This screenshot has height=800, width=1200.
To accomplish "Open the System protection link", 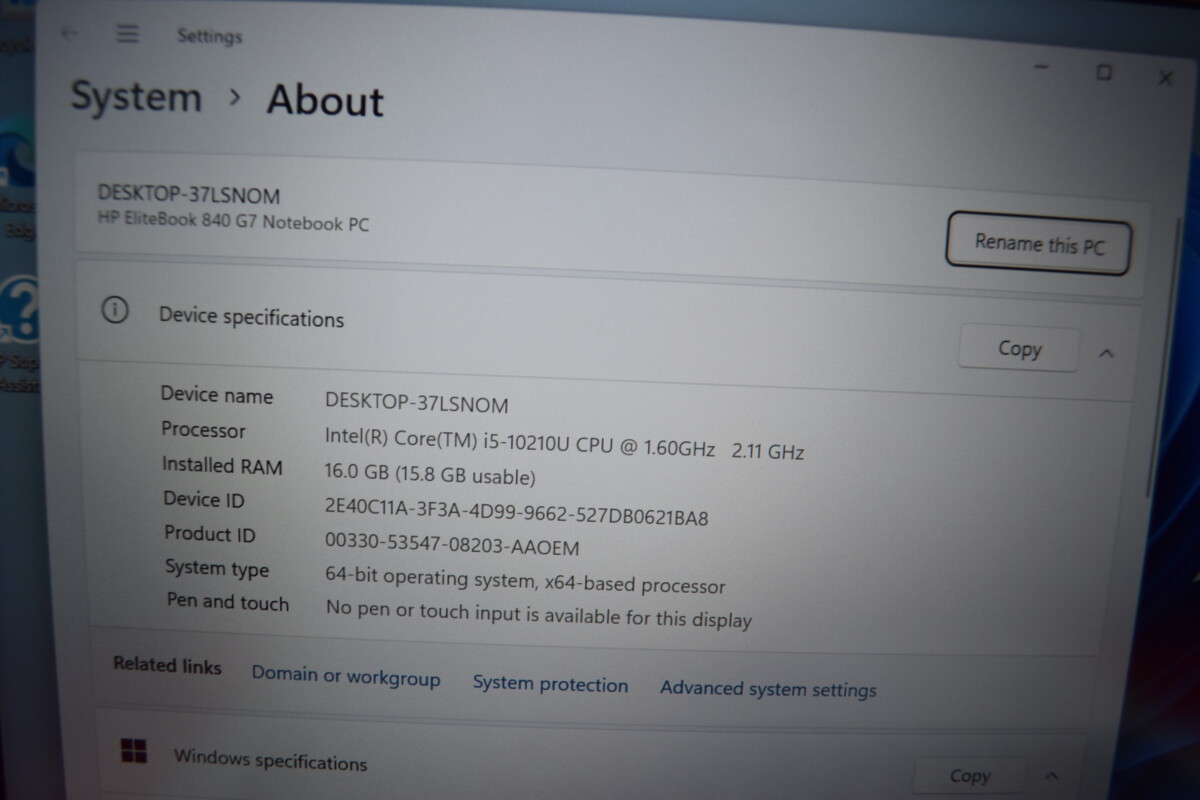I will click(550, 684).
